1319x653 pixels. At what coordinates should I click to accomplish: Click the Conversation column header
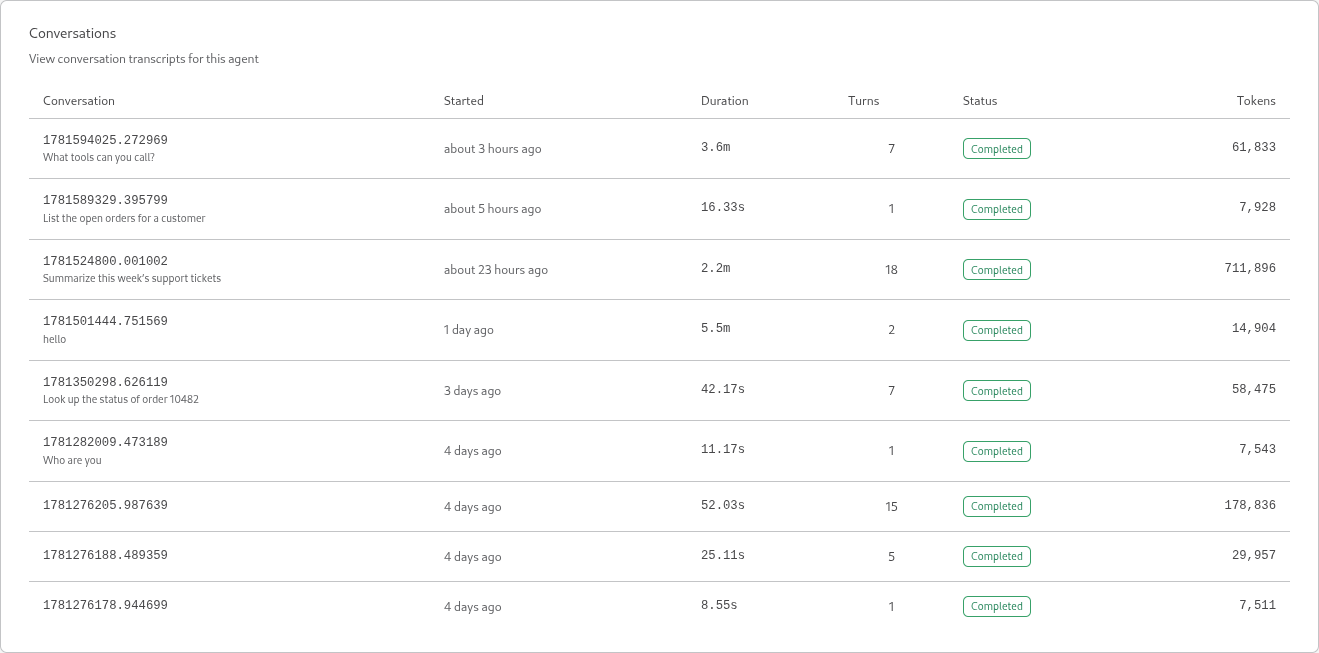coord(79,101)
